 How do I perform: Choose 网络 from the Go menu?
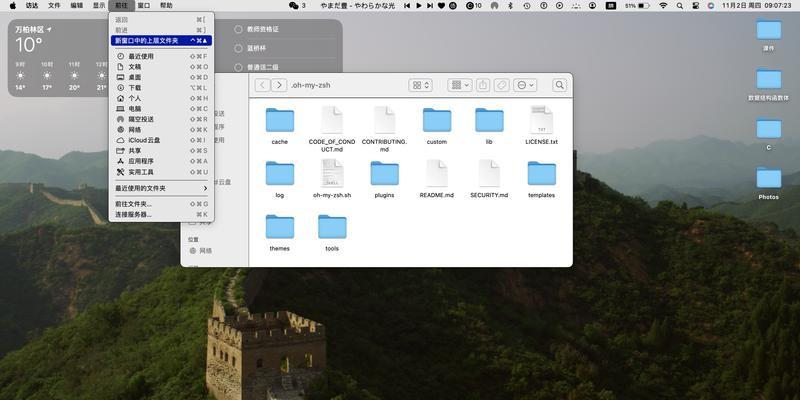(x=161, y=130)
